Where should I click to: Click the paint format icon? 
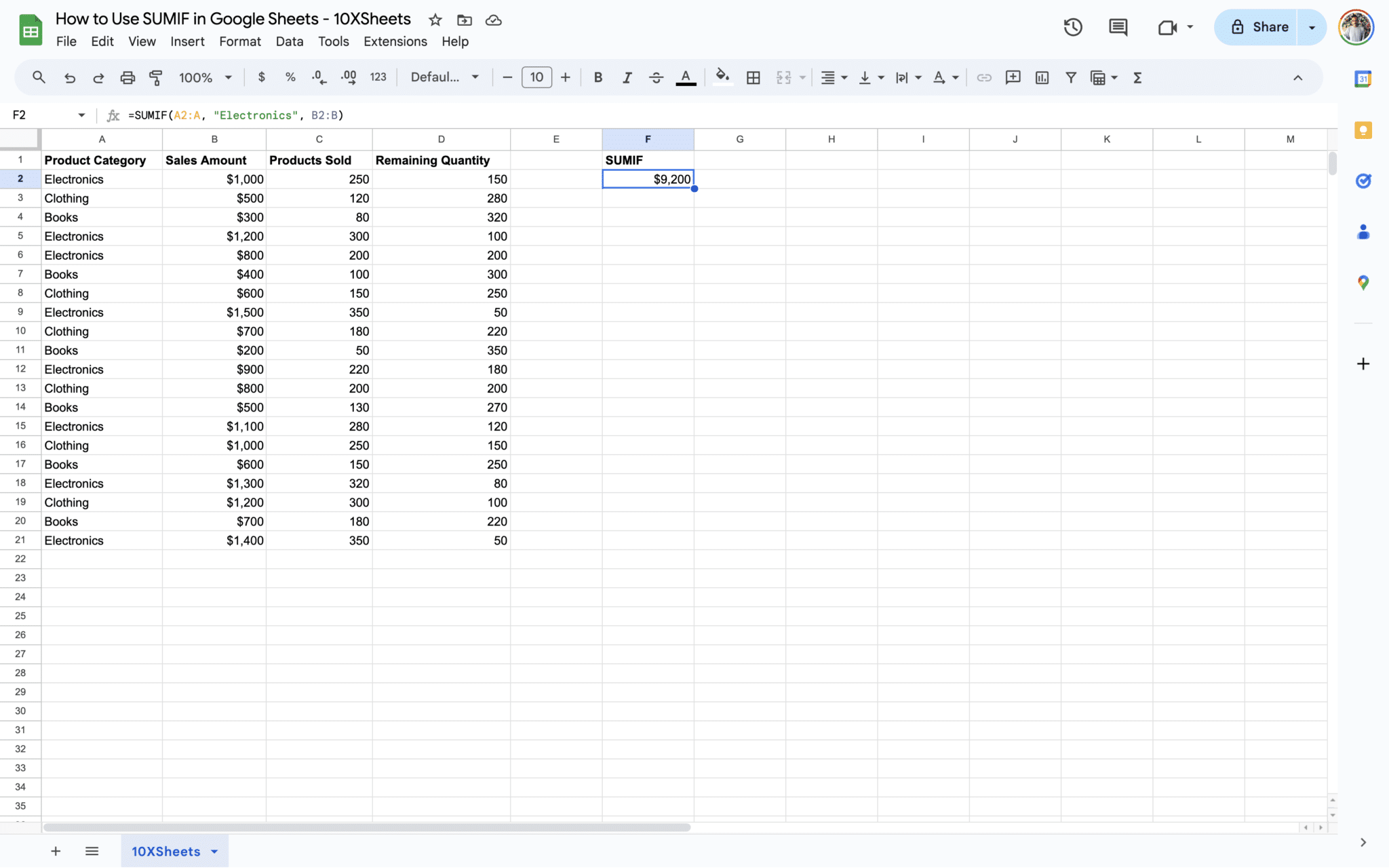click(156, 77)
